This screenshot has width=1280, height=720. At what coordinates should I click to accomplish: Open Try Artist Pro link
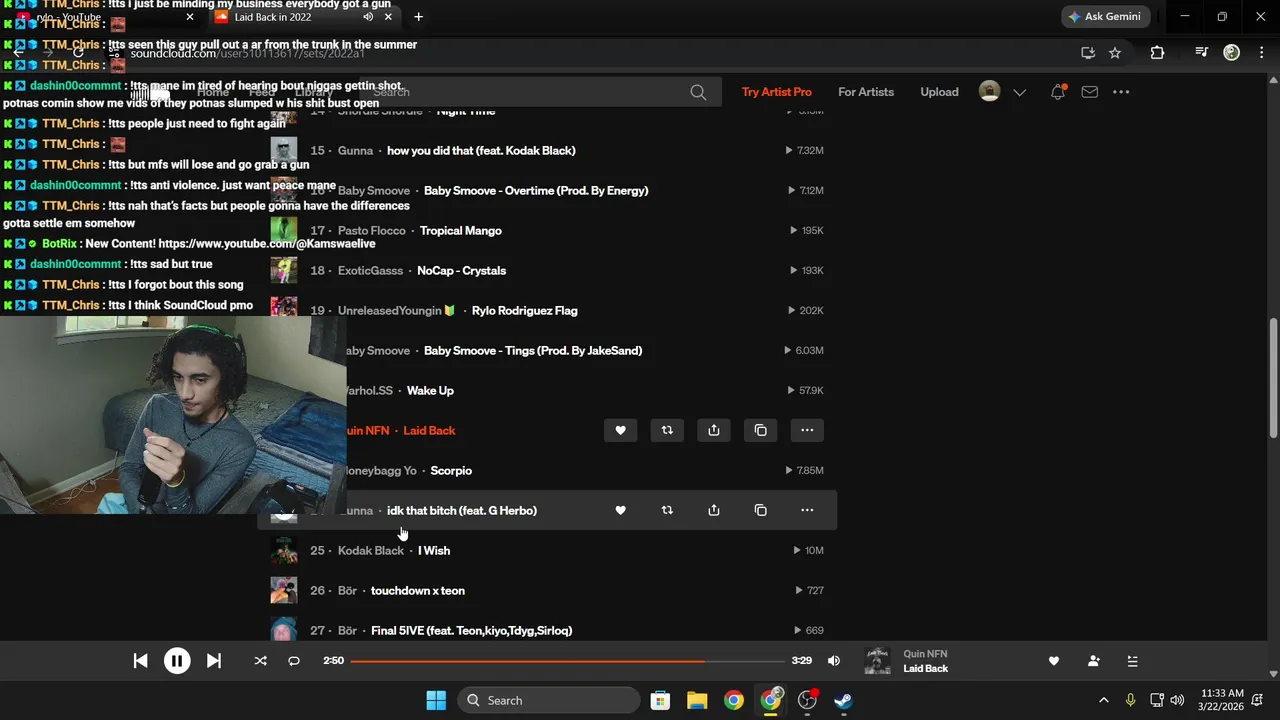pos(776,92)
